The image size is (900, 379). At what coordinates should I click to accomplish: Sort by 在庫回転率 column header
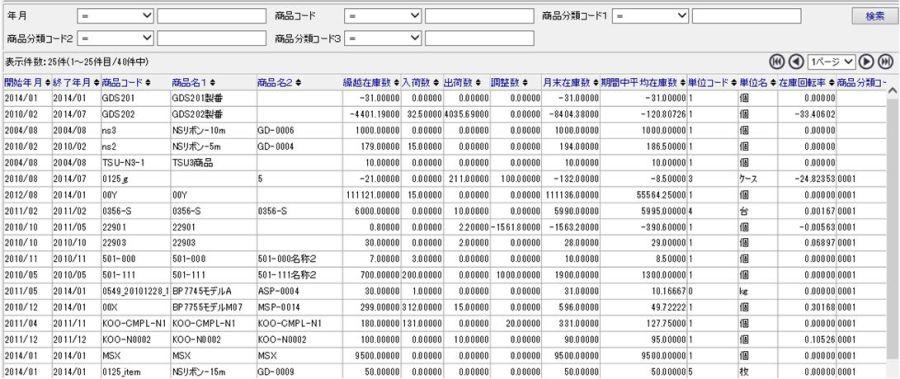point(806,83)
